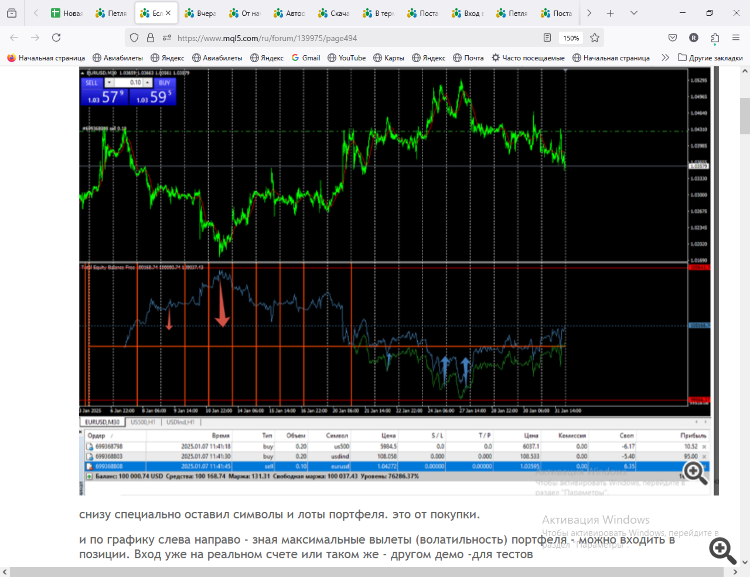Open the tracking protection shield icon
This screenshot has height=577, width=750.
coord(134,38)
